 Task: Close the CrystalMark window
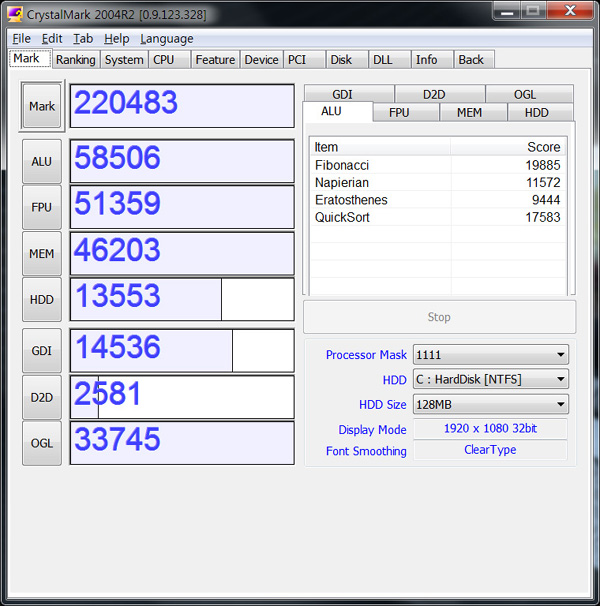(x=570, y=10)
